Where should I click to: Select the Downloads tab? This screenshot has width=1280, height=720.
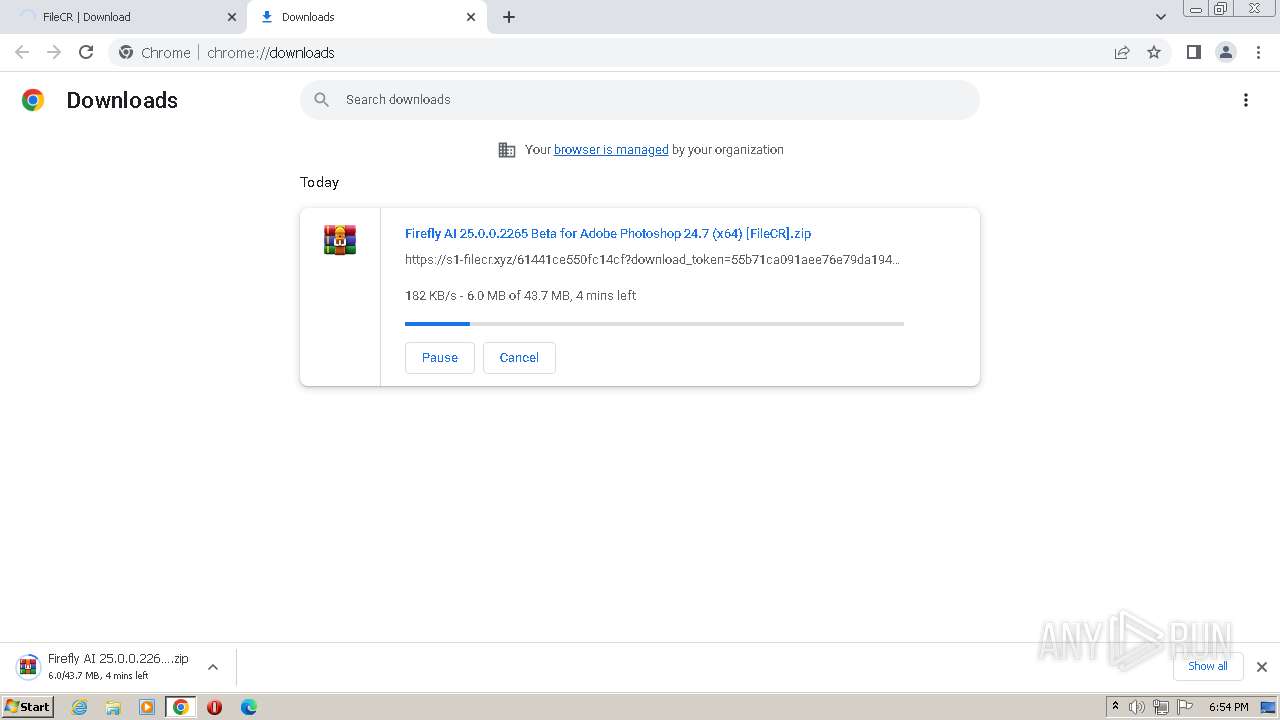click(x=365, y=17)
